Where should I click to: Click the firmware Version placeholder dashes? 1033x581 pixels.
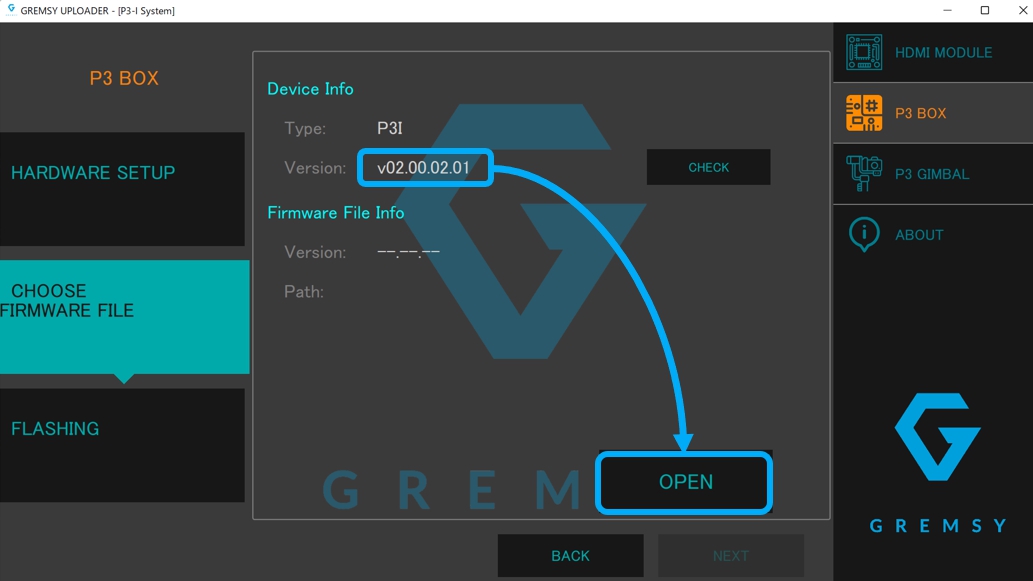click(408, 252)
